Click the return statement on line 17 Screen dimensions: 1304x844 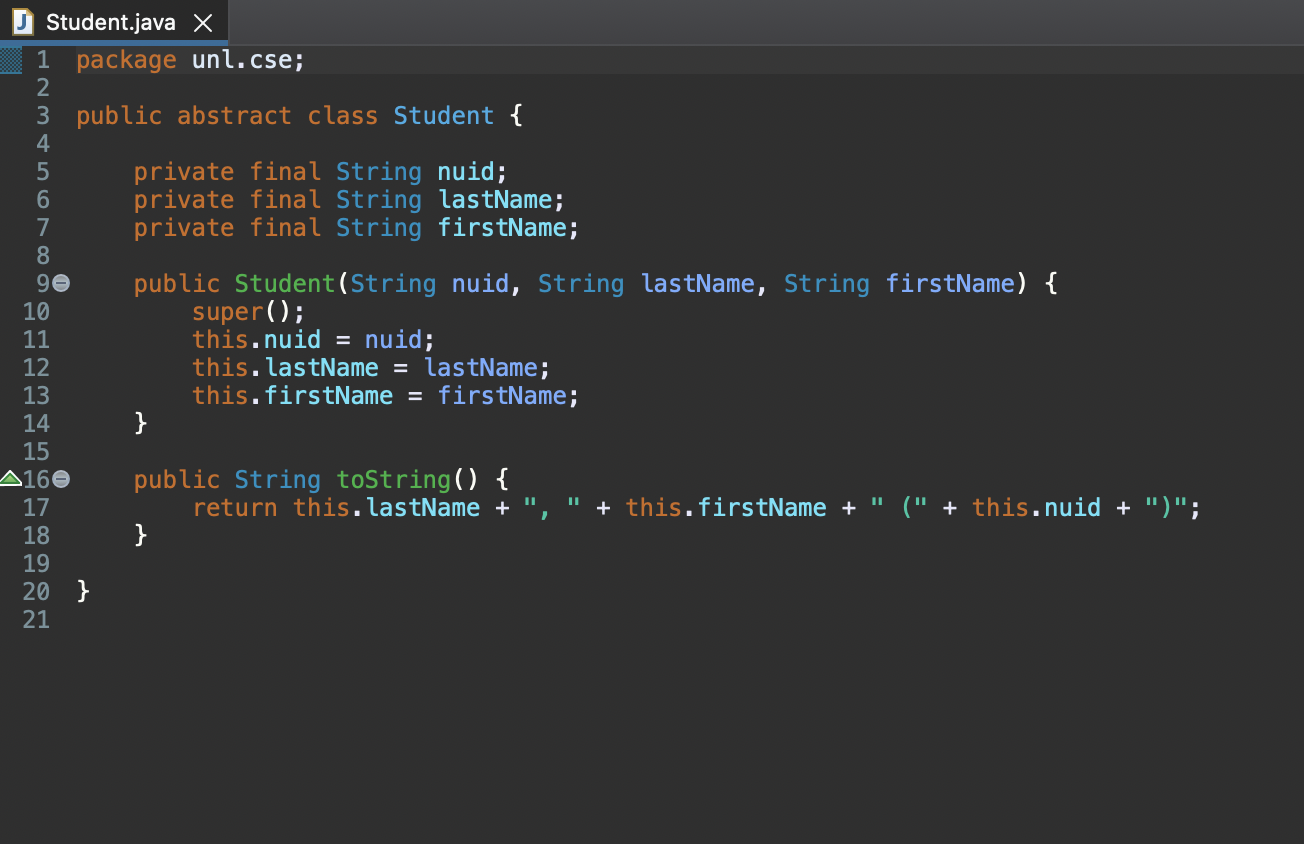[x=234, y=508]
